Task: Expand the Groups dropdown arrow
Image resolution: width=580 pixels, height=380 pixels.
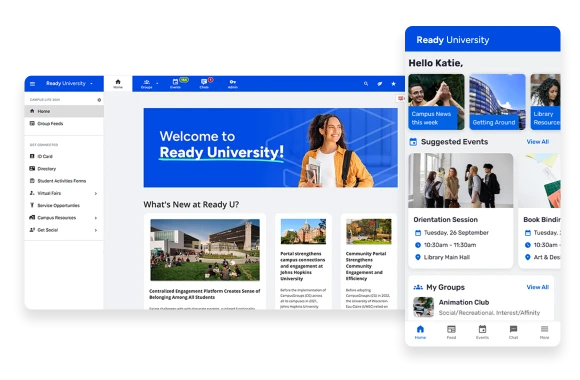Action: (157, 84)
